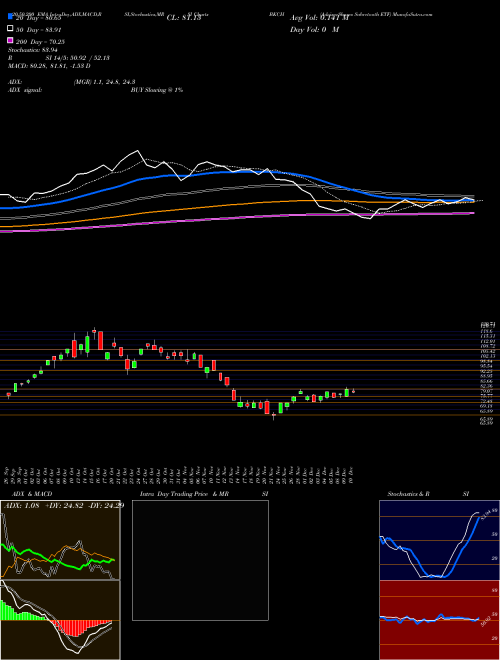
Task: Click the ADX +DY -DY values header
Action: (64, 505)
